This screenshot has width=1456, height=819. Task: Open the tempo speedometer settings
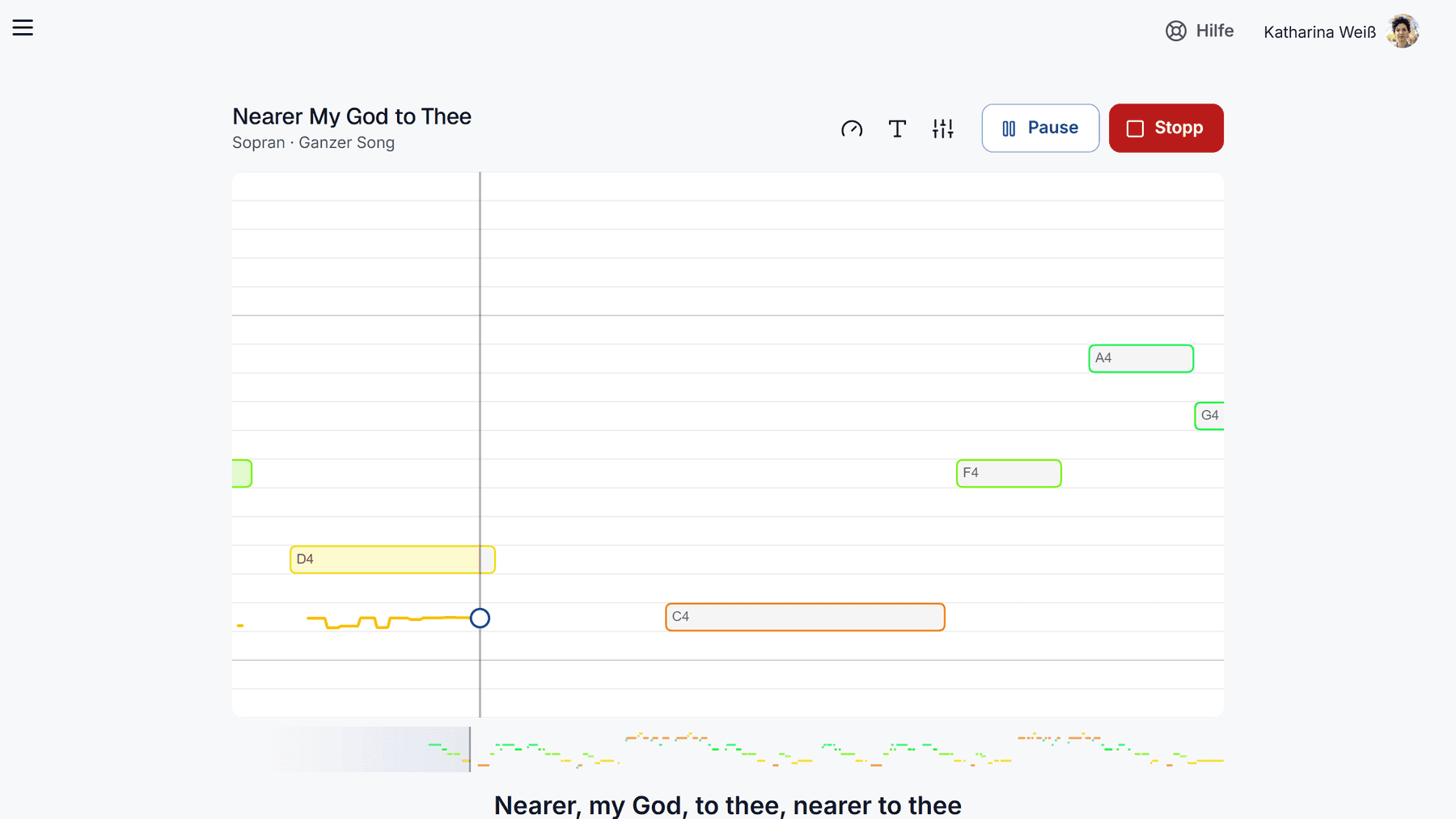(852, 129)
